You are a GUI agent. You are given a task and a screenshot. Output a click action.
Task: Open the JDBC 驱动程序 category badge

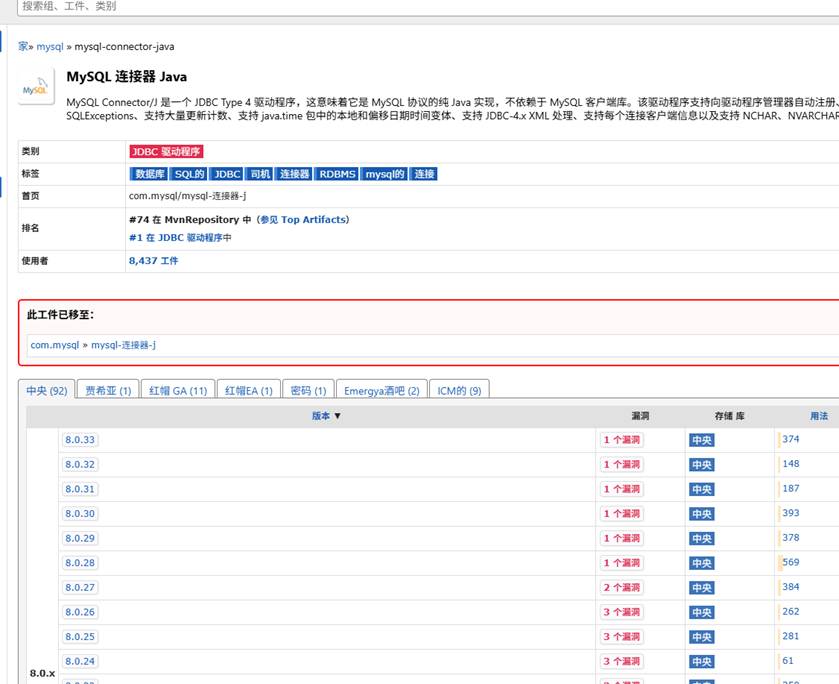tap(166, 151)
